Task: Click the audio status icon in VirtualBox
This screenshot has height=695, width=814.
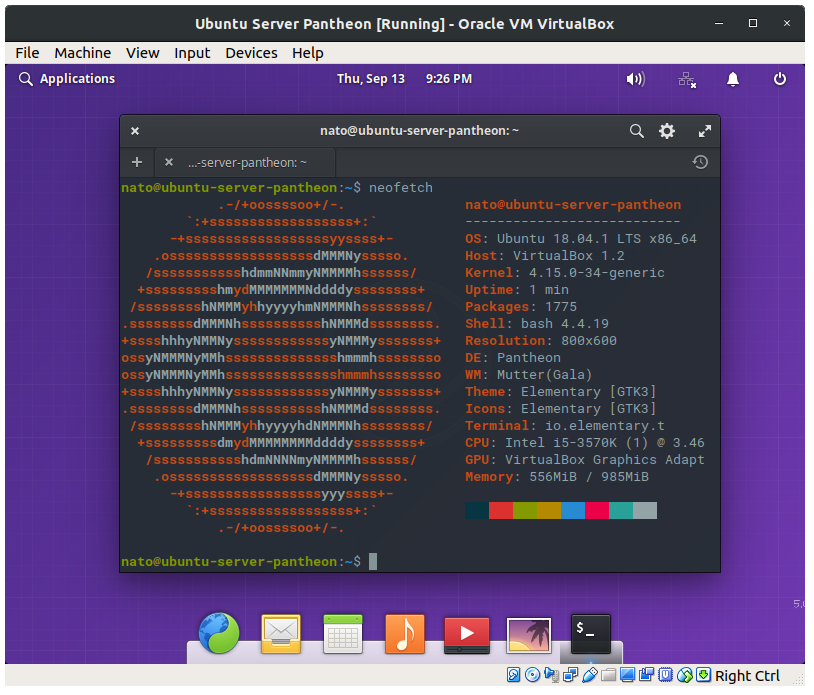Action: (551, 675)
